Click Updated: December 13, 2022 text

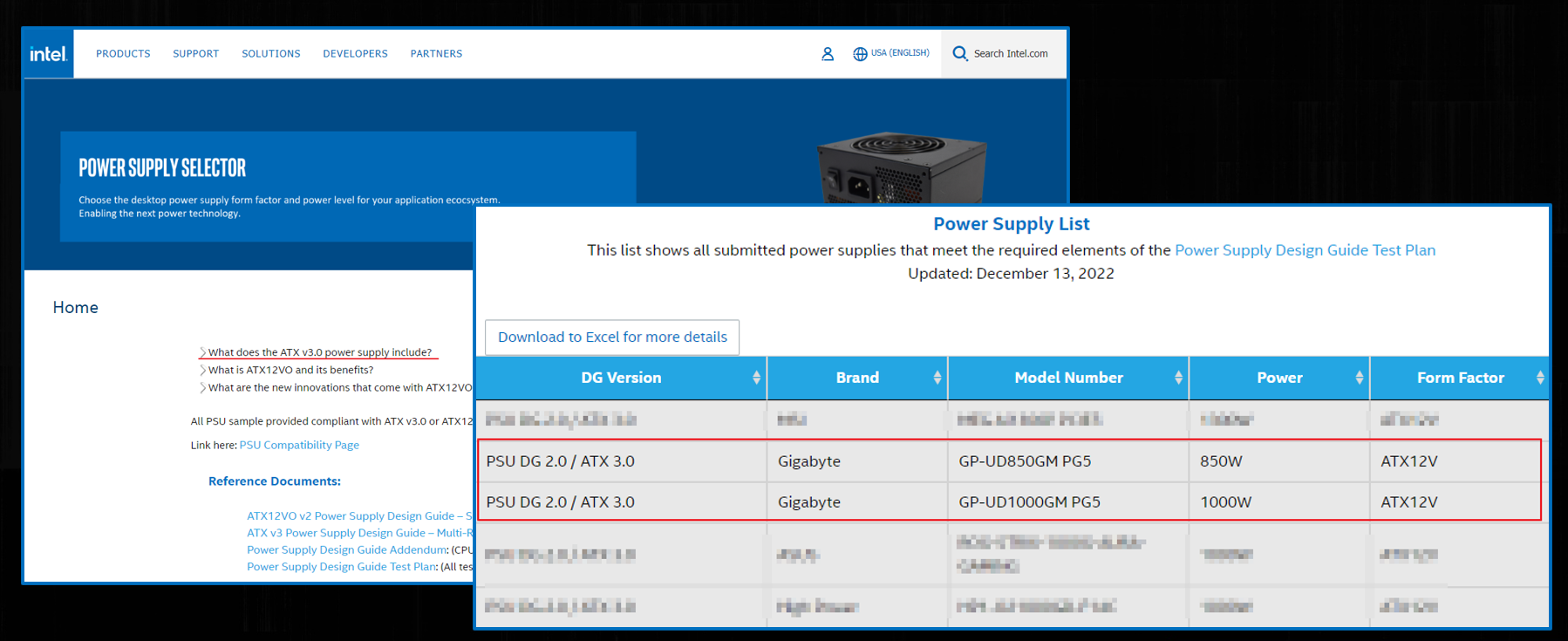click(1011, 274)
